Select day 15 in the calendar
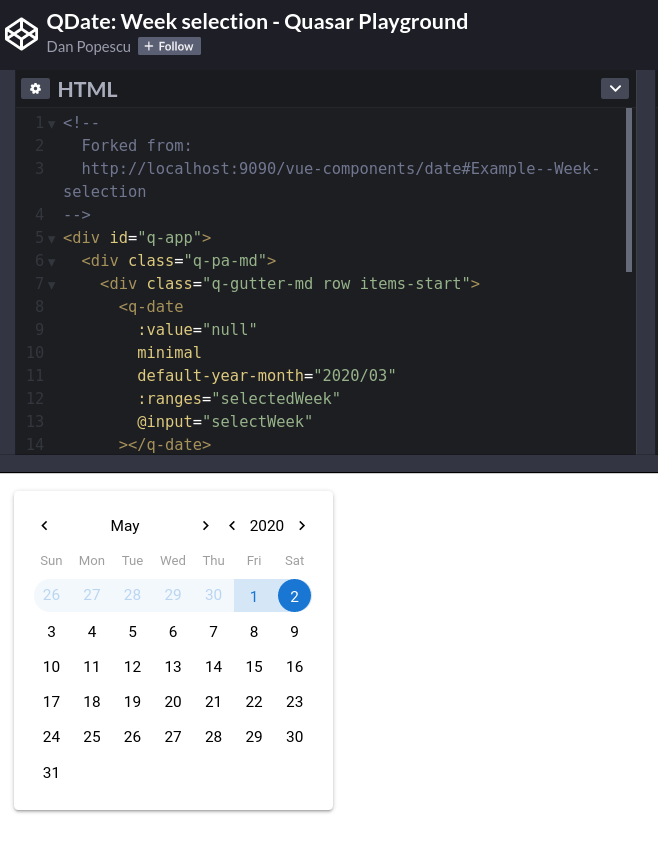 coord(254,667)
